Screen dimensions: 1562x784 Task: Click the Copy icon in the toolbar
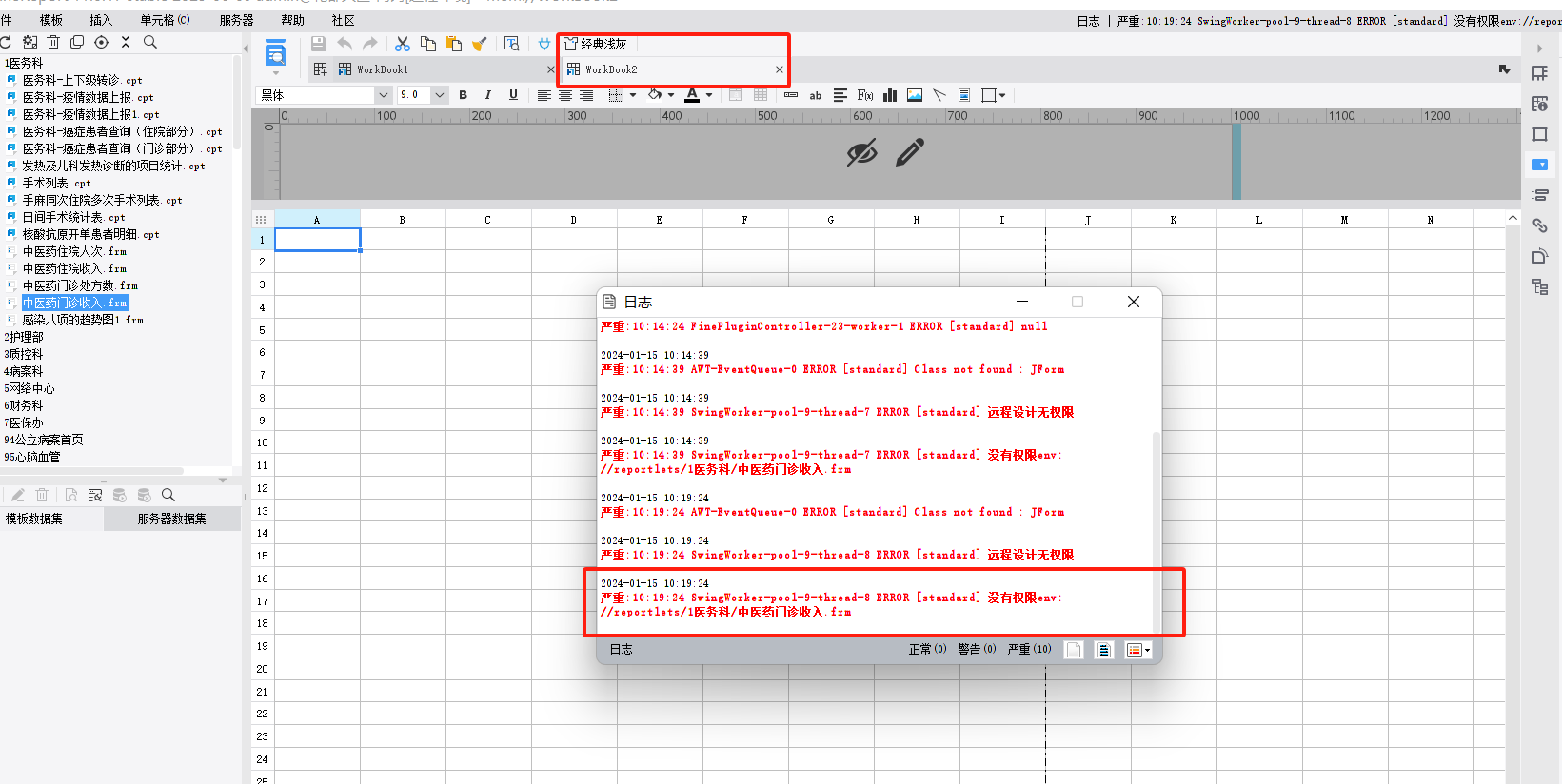(428, 44)
